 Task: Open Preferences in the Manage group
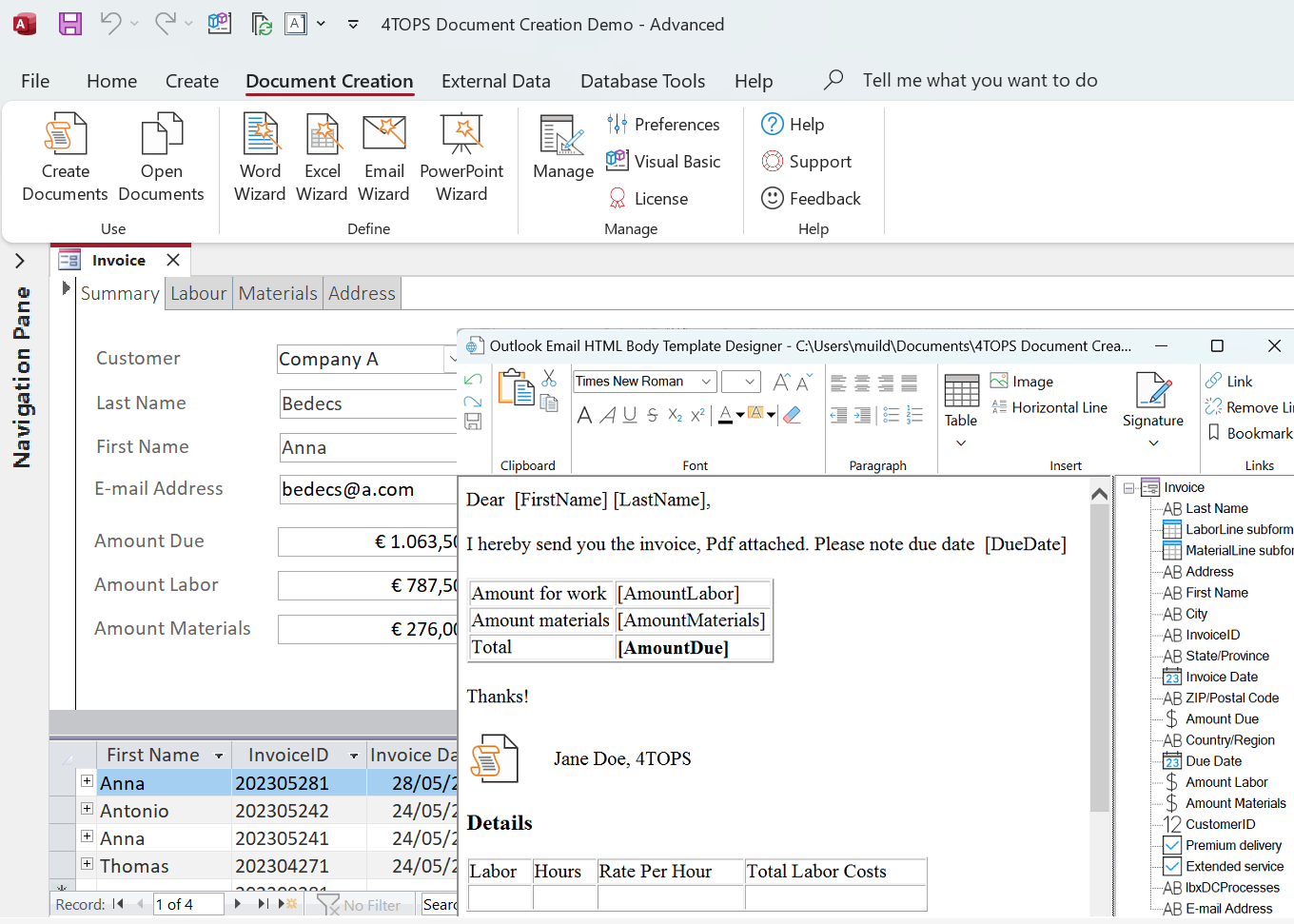tap(663, 125)
